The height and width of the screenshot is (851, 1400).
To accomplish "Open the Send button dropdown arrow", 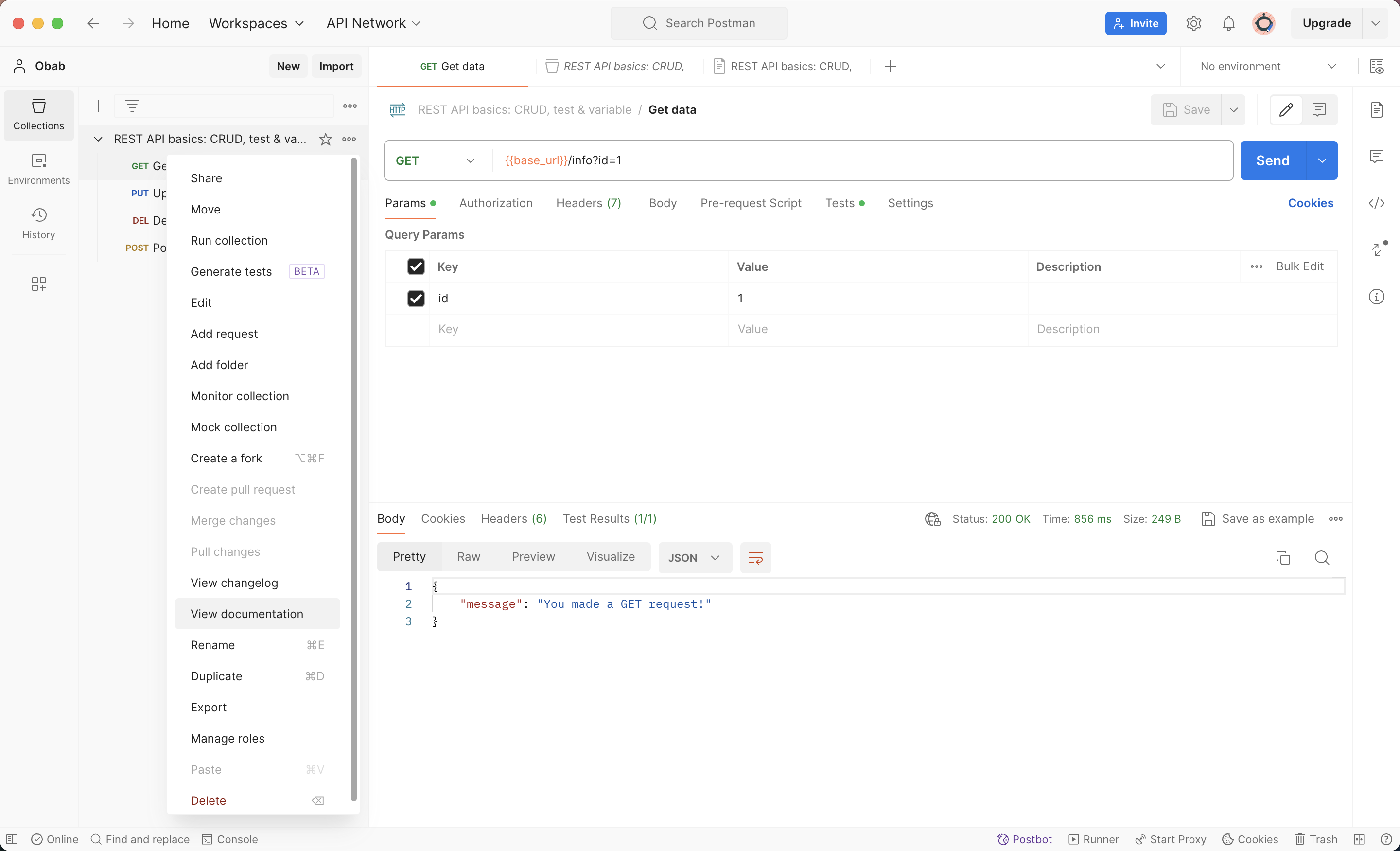I will (x=1322, y=161).
